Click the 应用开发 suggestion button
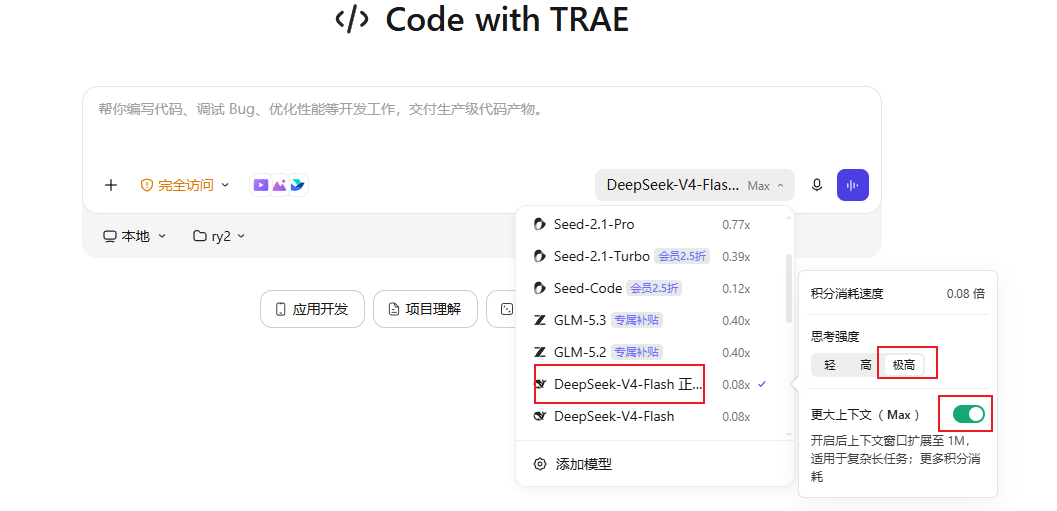Screen dimensions: 1057x511 point(312,309)
